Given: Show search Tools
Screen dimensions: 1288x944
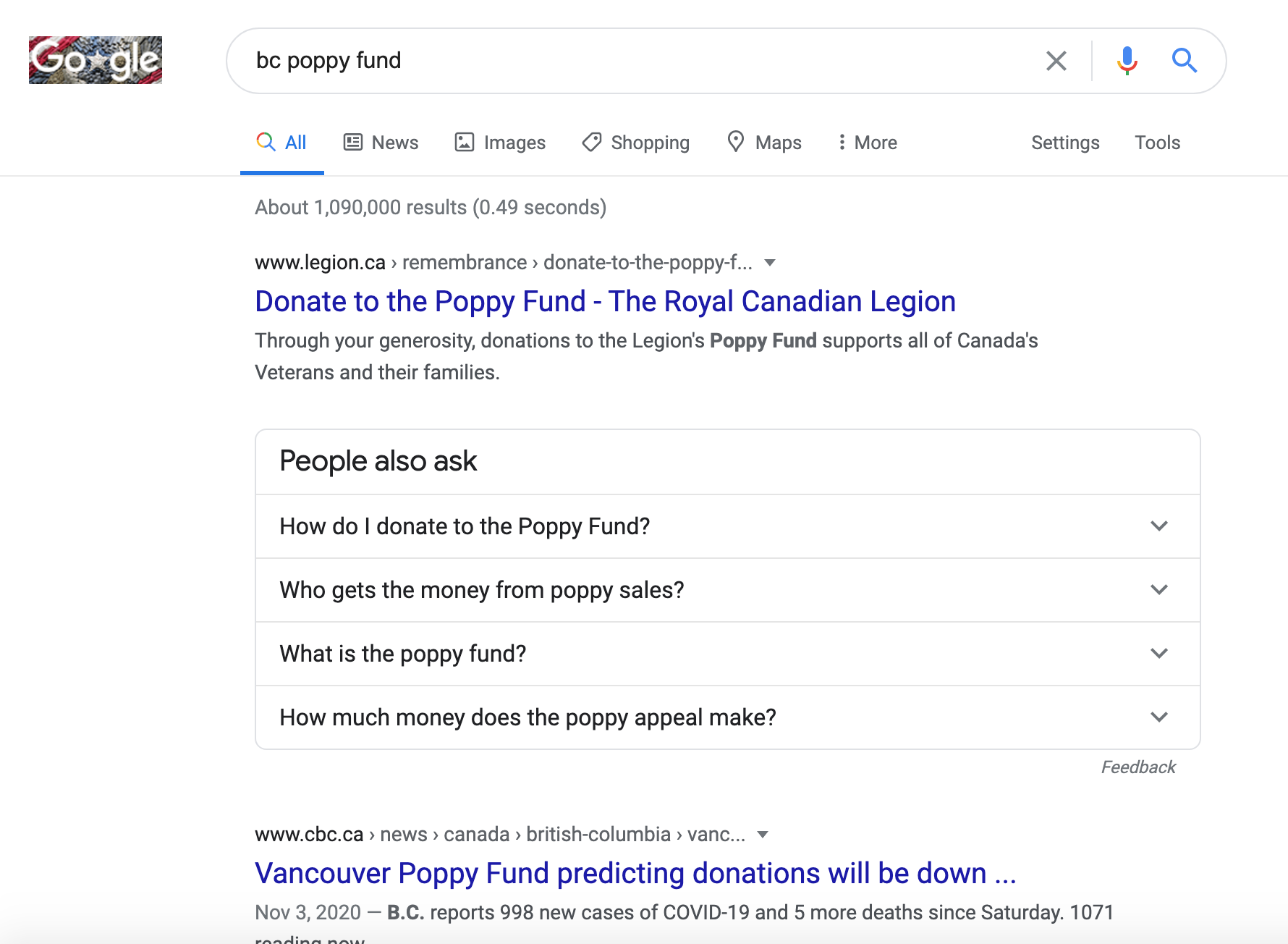Looking at the screenshot, I should pyautogui.click(x=1157, y=143).
